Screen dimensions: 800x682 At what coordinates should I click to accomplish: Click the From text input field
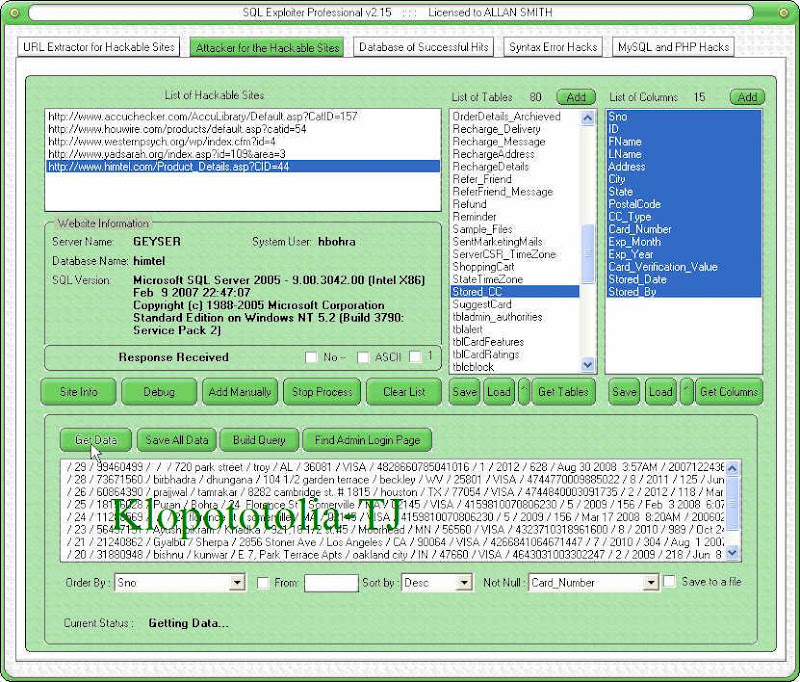tap(331, 583)
